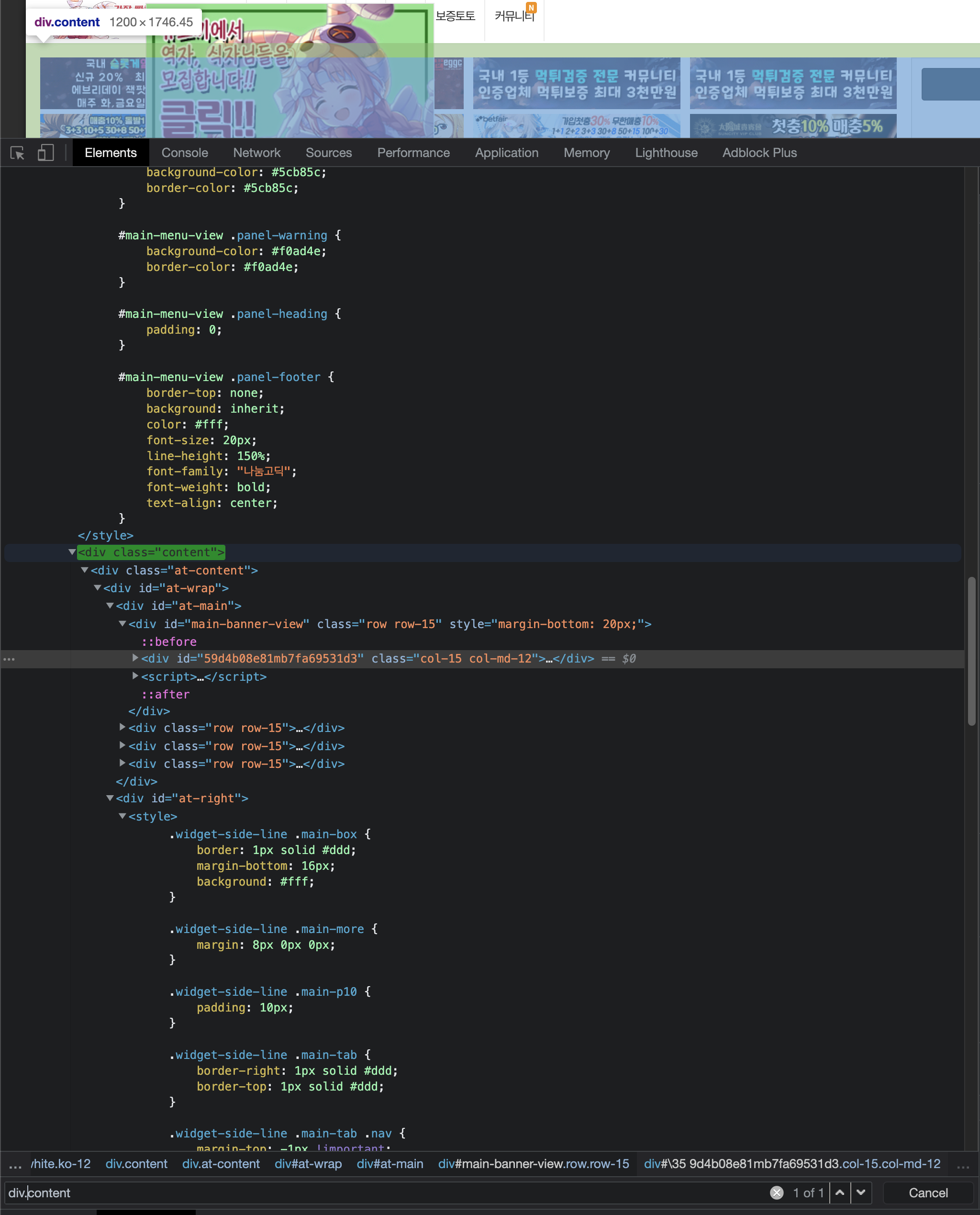Click the 커뮤니티 menu item on the page
980x1215 pixels.
pos(514,16)
